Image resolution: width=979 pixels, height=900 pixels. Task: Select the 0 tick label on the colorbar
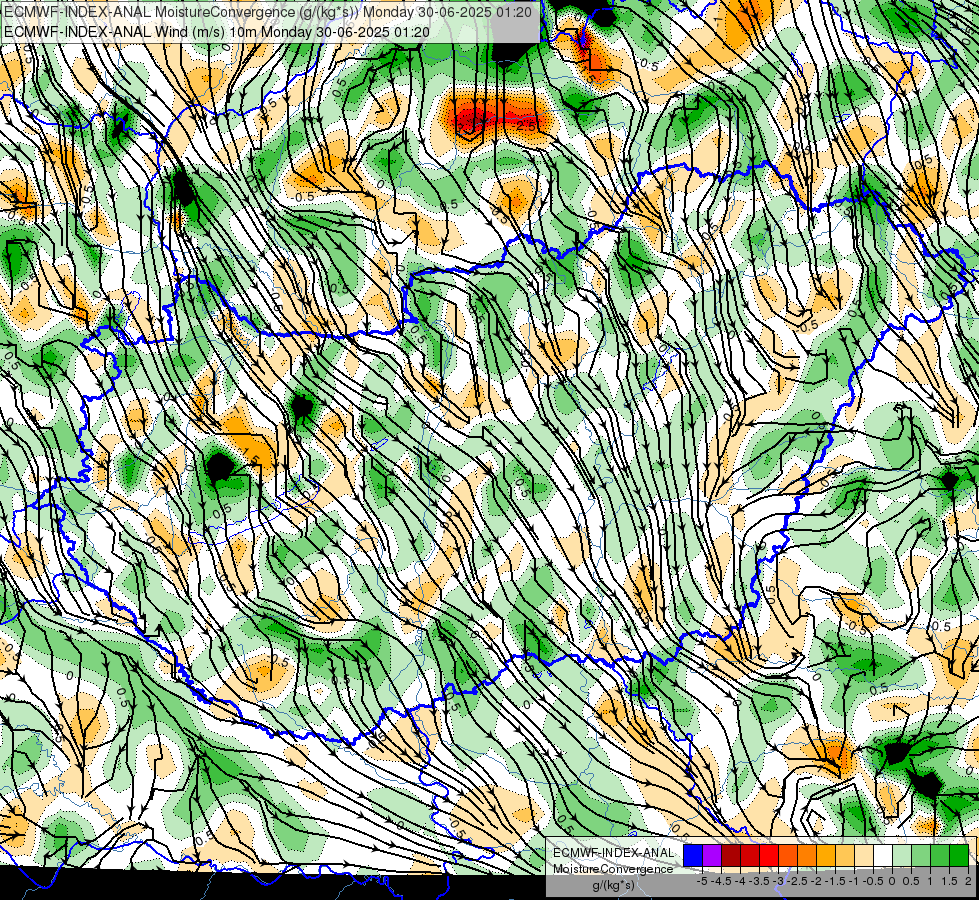pos(892,881)
